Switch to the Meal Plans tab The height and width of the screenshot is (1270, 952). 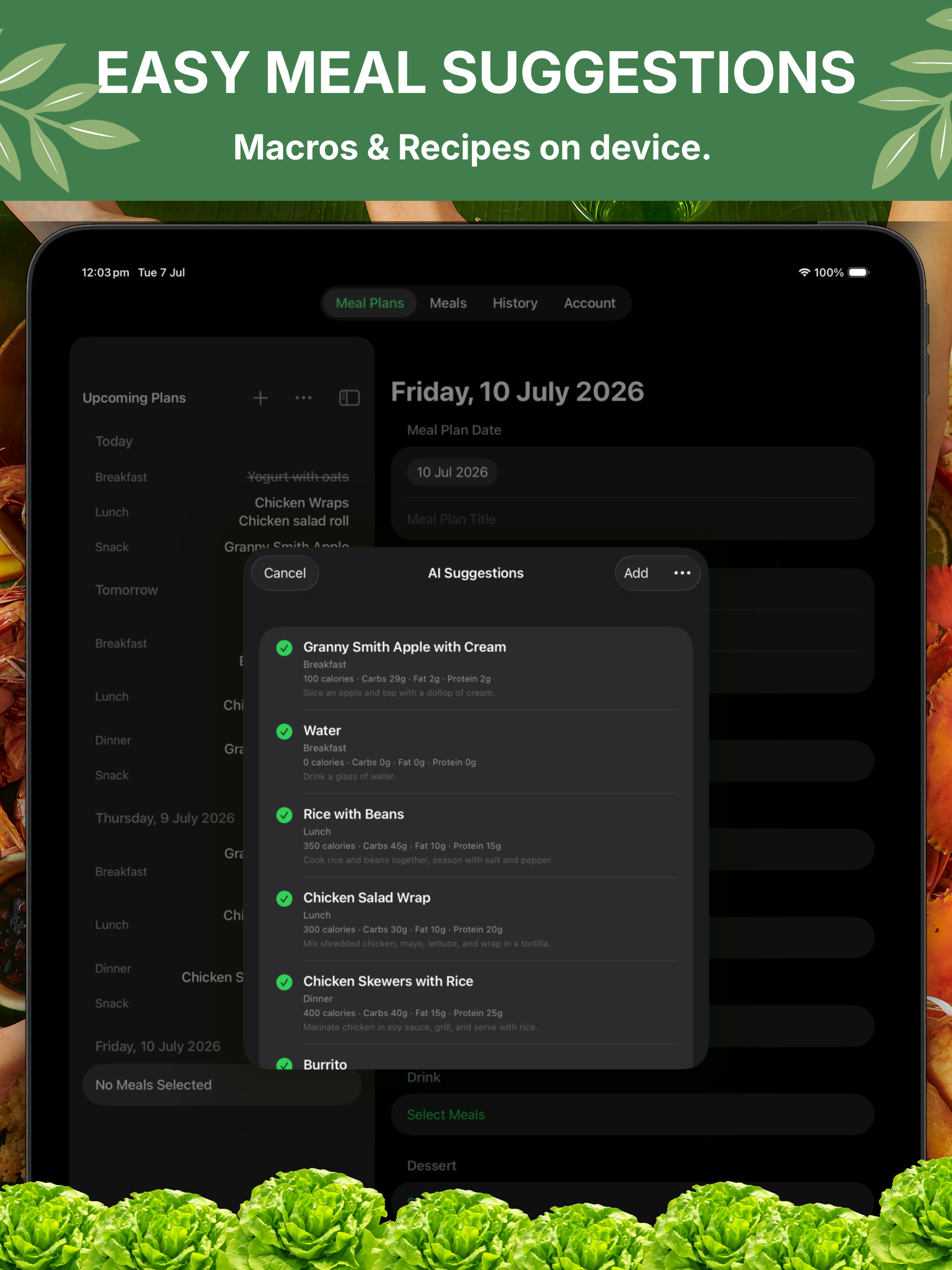click(370, 303)
